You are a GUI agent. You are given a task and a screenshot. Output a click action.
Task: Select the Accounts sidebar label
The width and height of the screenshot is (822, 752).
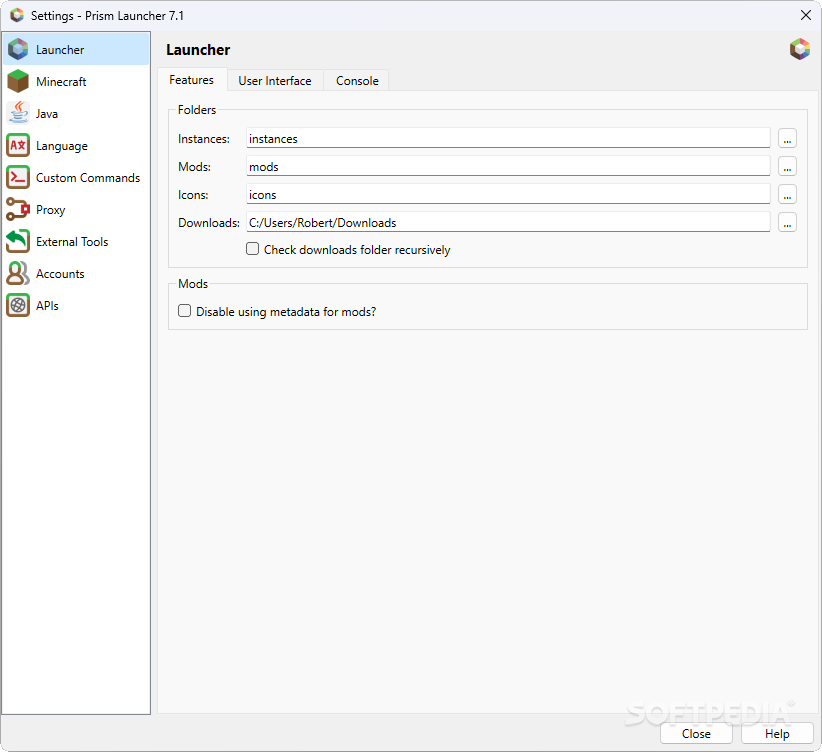[x=60, y=274]
